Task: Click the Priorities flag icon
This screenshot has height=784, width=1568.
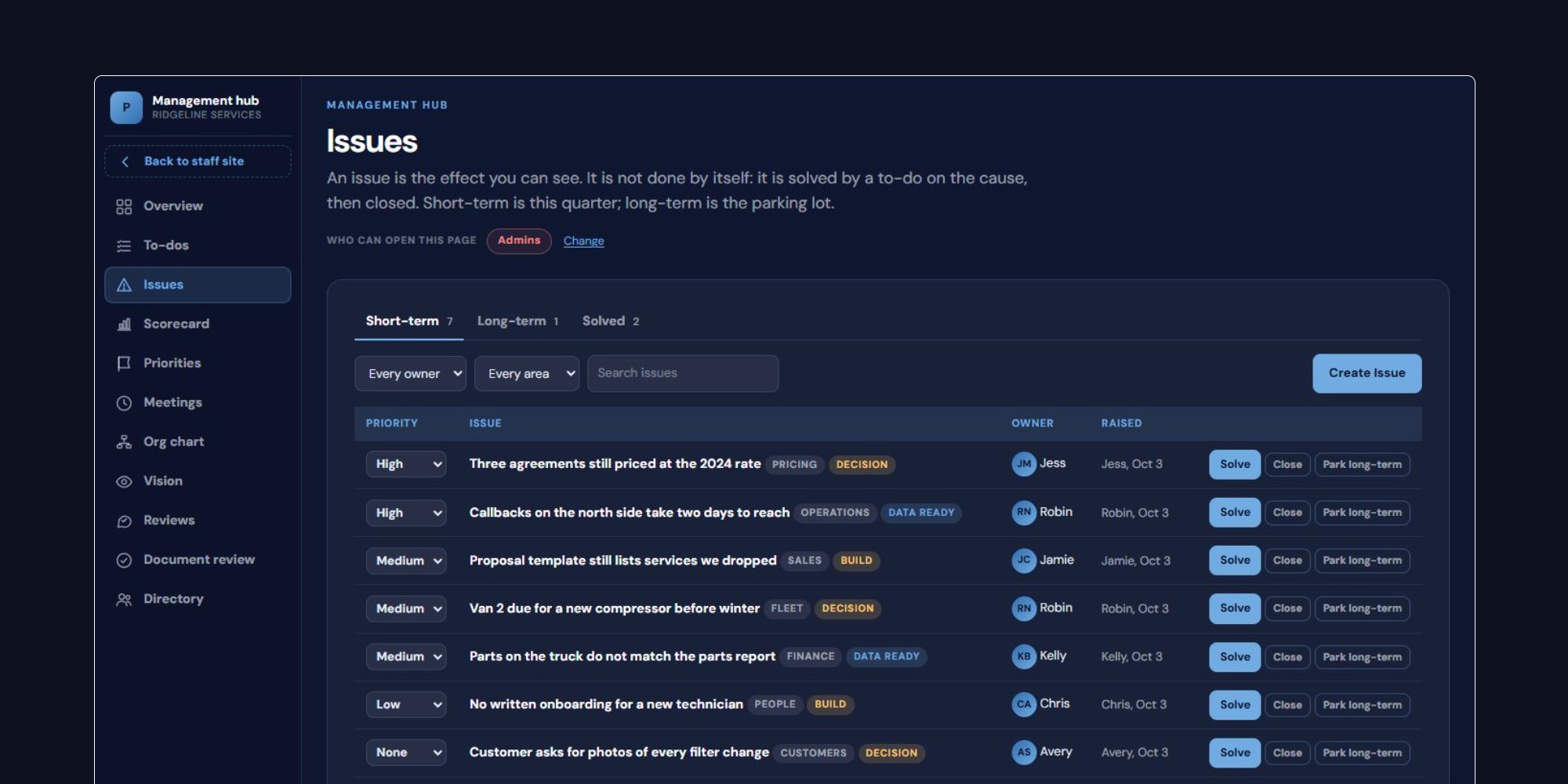Action: point(124,363)
